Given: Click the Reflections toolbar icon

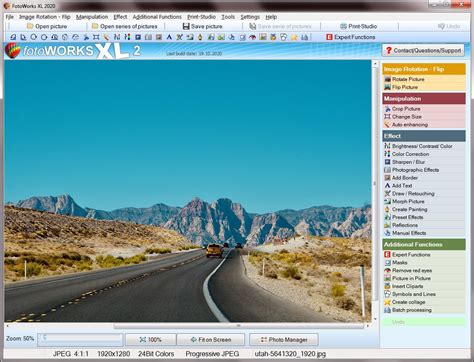Looking at the screenshot, I should (x=221, y=37).
